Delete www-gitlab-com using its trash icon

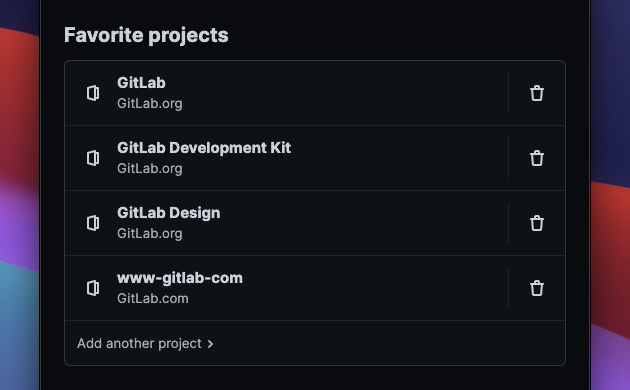tap(537, 288)
